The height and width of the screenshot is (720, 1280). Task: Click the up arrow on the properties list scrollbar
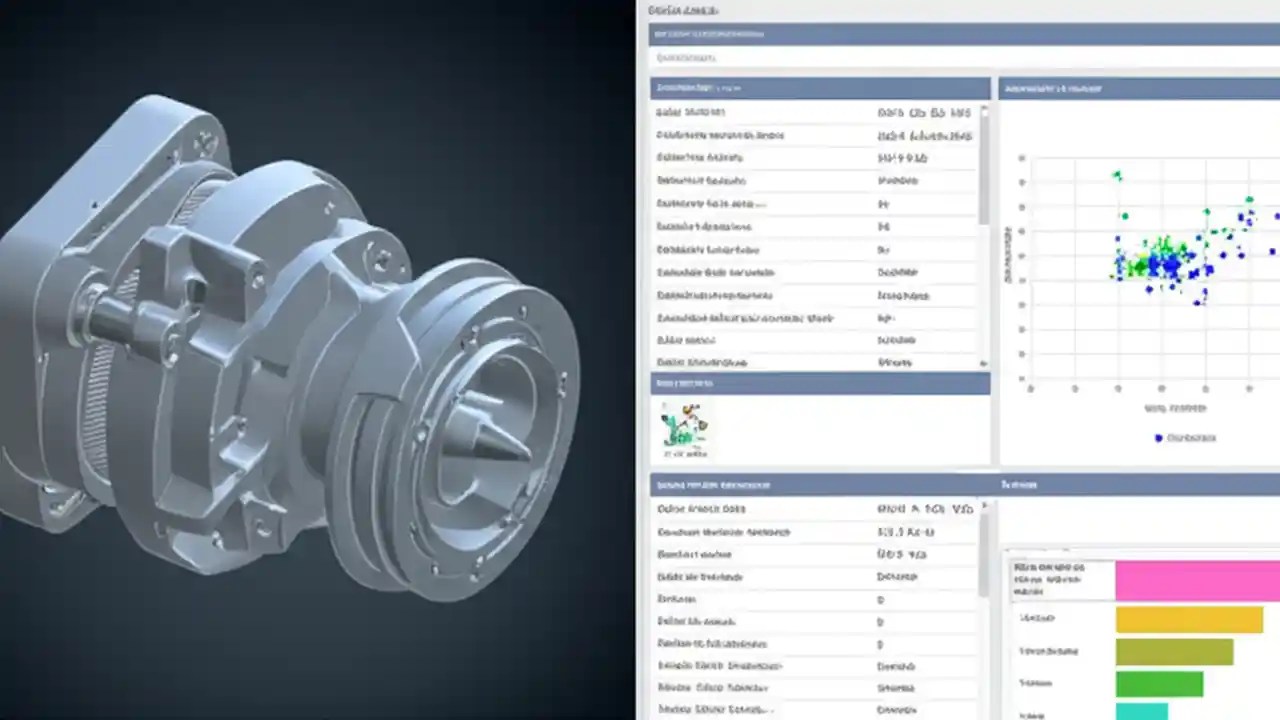[983, 105]
